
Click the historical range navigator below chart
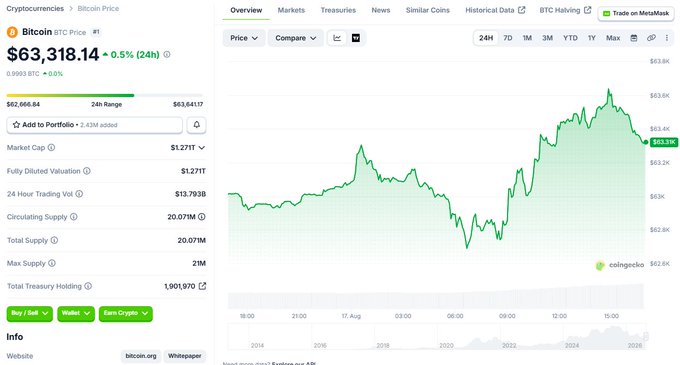[x=437, y=337]
